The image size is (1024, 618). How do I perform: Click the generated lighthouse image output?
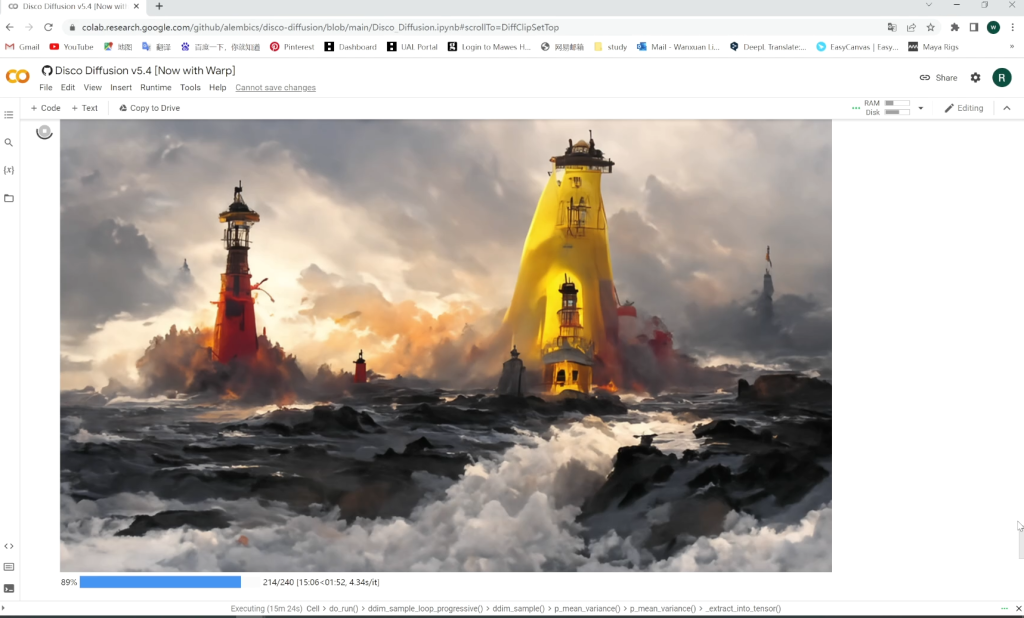click(x=445, y=345)
